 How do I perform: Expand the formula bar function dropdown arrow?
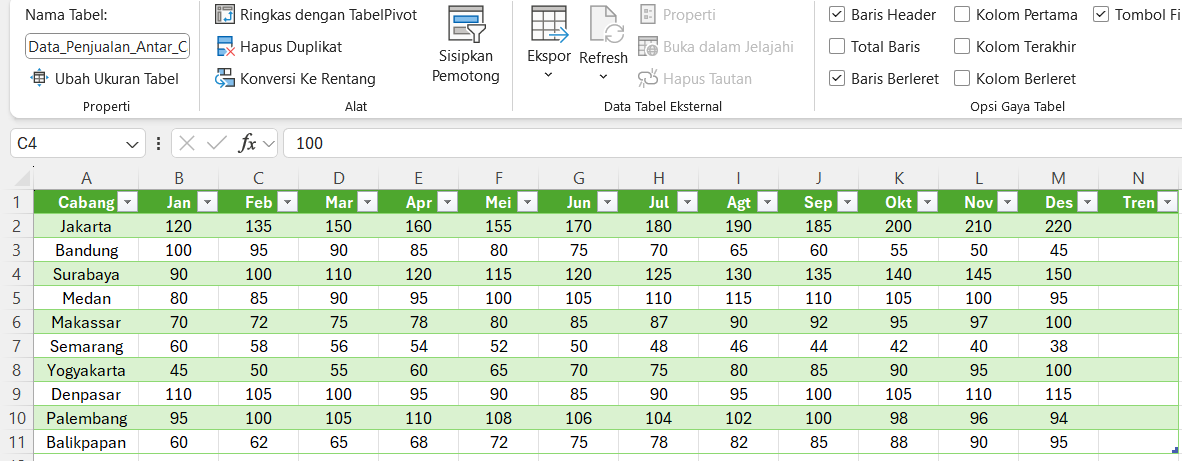coord(268,143)
